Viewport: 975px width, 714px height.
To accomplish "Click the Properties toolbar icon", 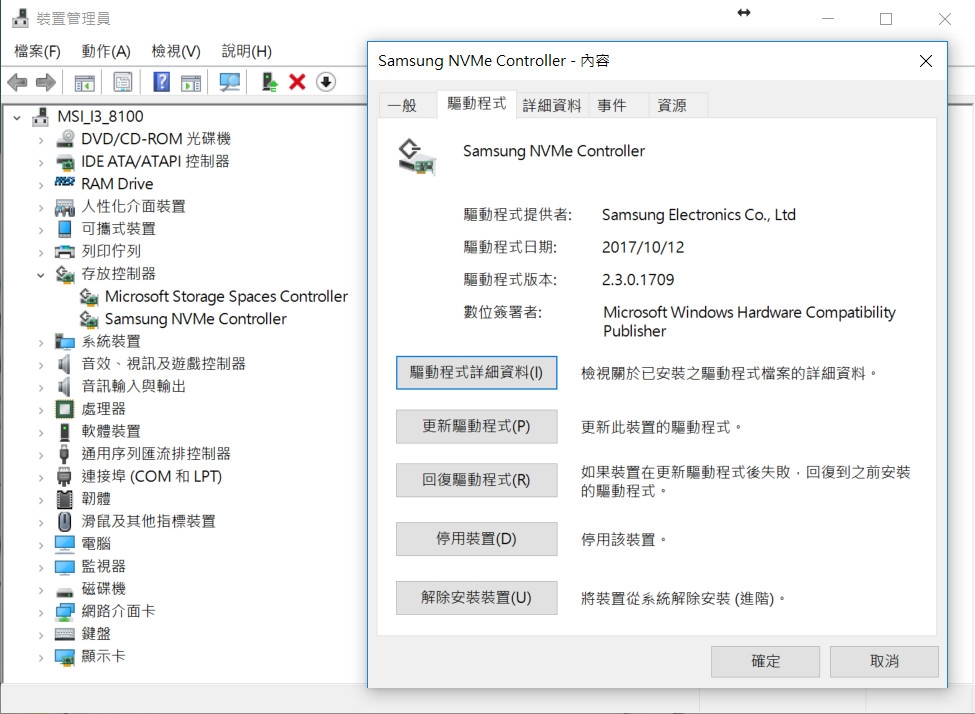I will 122,82.
